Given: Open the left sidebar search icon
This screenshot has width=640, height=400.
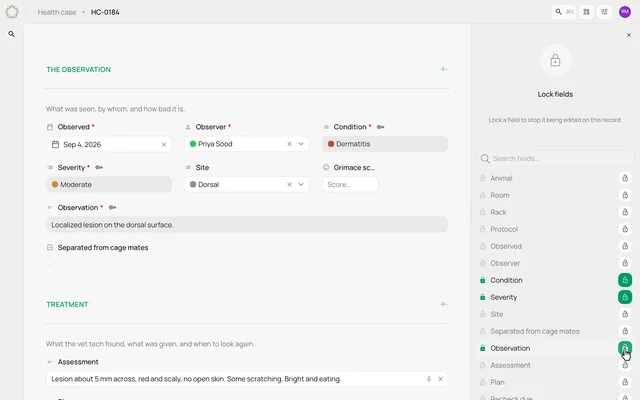Looking at the screenshot, I should tap(11, 34).
